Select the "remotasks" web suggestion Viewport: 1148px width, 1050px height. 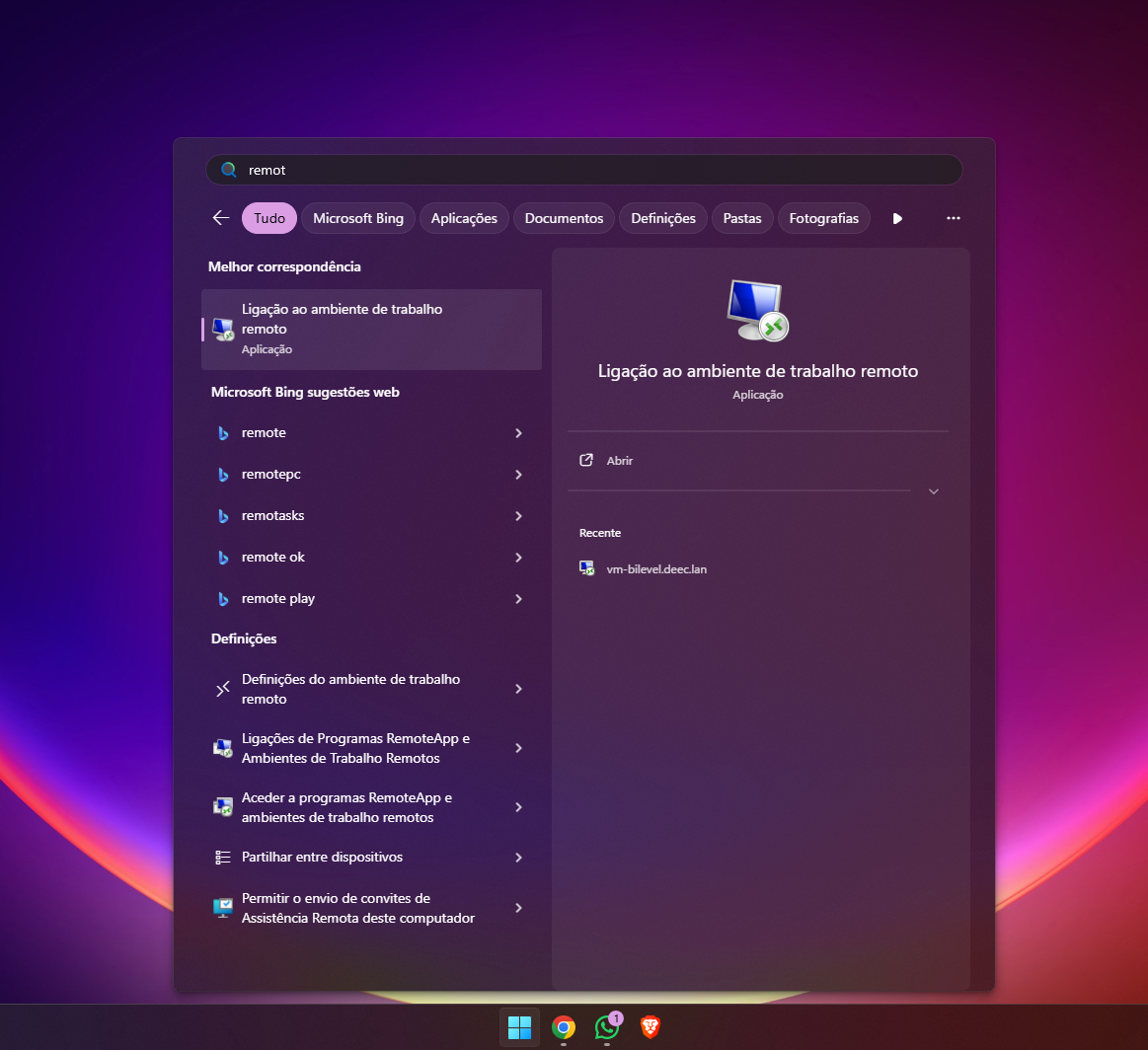click(372, 516)
